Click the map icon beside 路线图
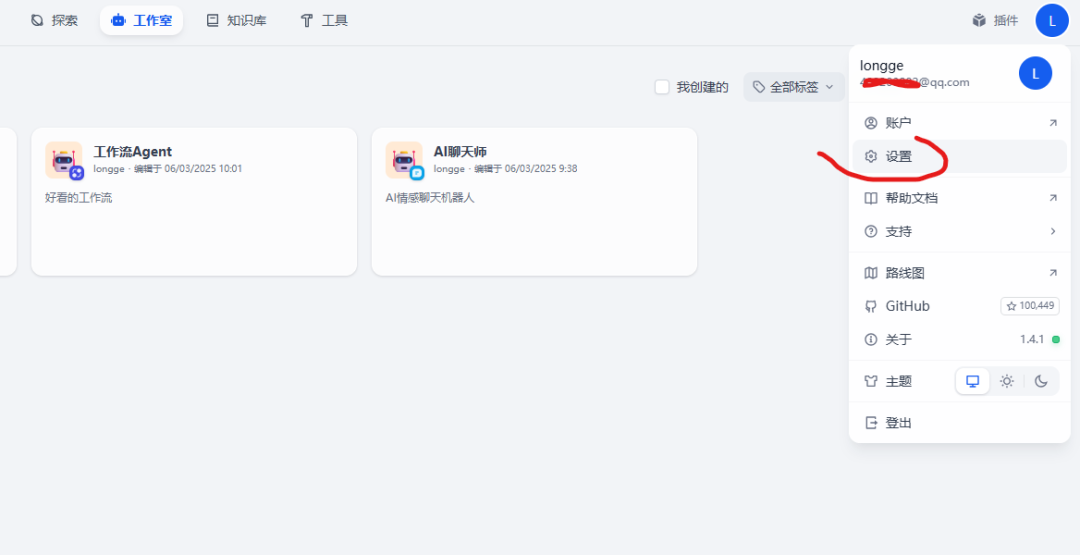 click(871, 273)
